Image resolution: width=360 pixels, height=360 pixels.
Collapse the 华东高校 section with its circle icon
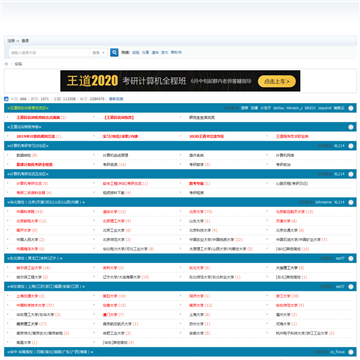coord(351,286)
